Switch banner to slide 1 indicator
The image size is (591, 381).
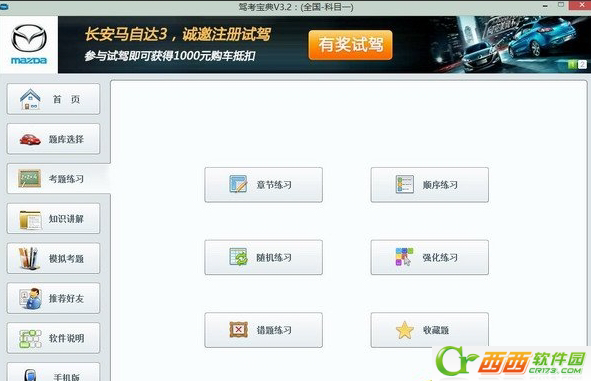tap(573, 64)
